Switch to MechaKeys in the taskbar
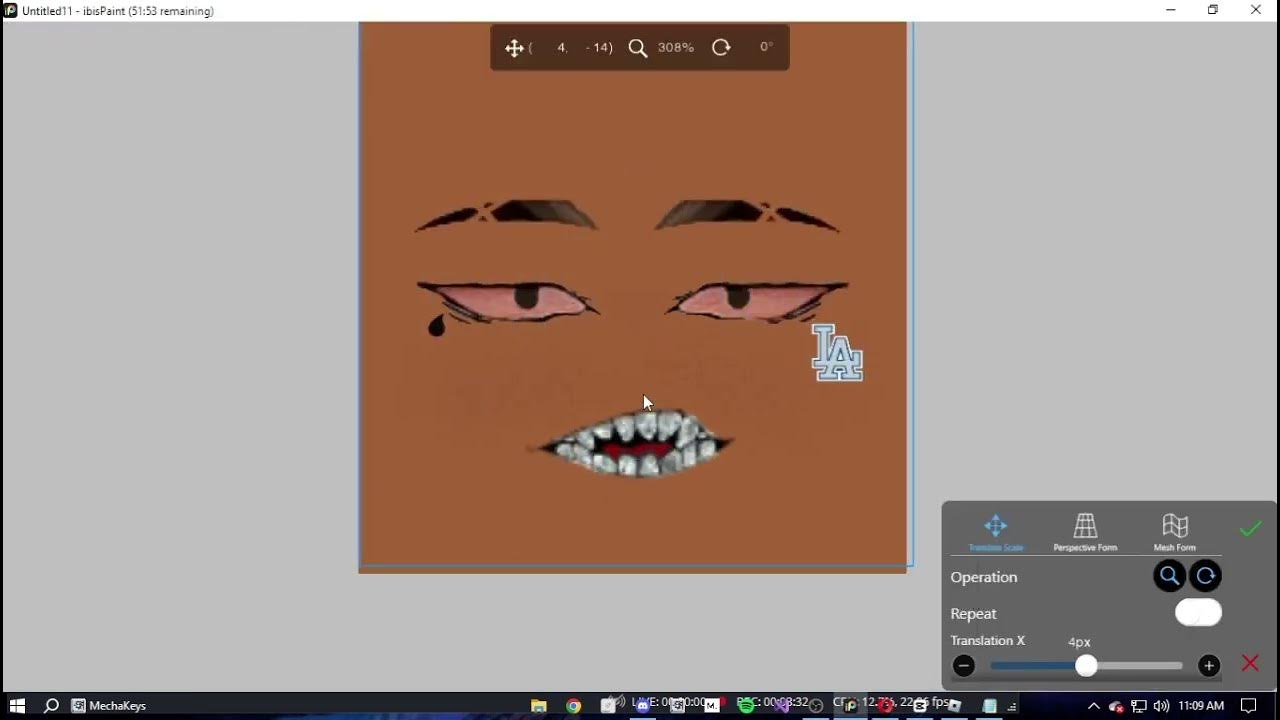The height and width of the screenshot is (720, 1280). pyautogui.click(x=108, y=705)
